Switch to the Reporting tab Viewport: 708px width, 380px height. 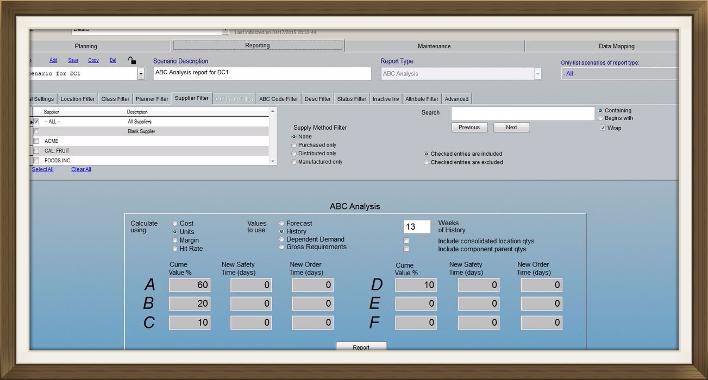click(x=258, y=45)
